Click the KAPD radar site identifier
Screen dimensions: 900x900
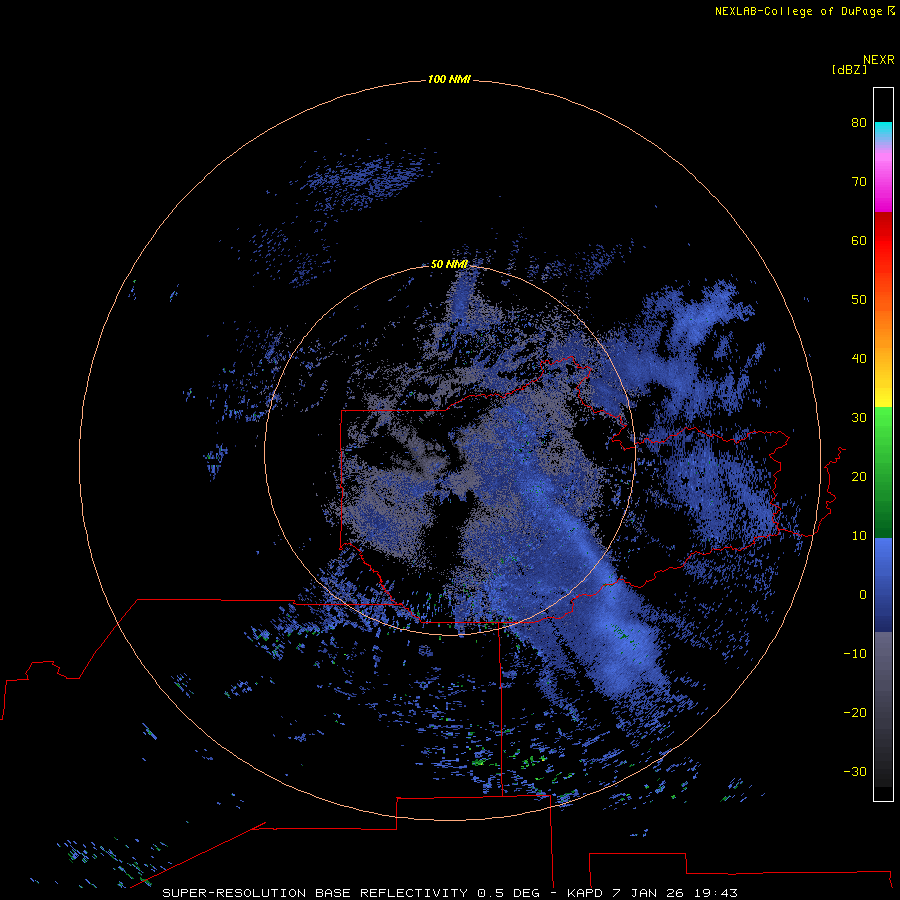pyautogui.click(x=585, y=893)
